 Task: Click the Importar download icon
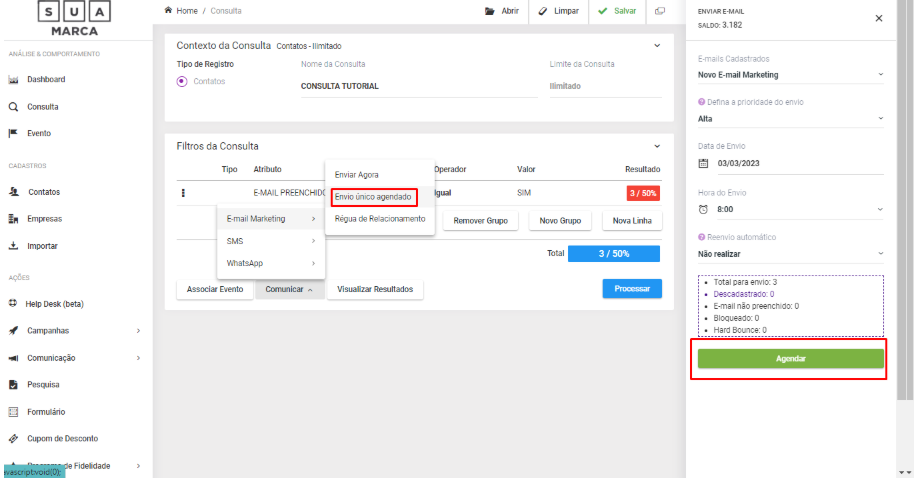click(14, 245)
